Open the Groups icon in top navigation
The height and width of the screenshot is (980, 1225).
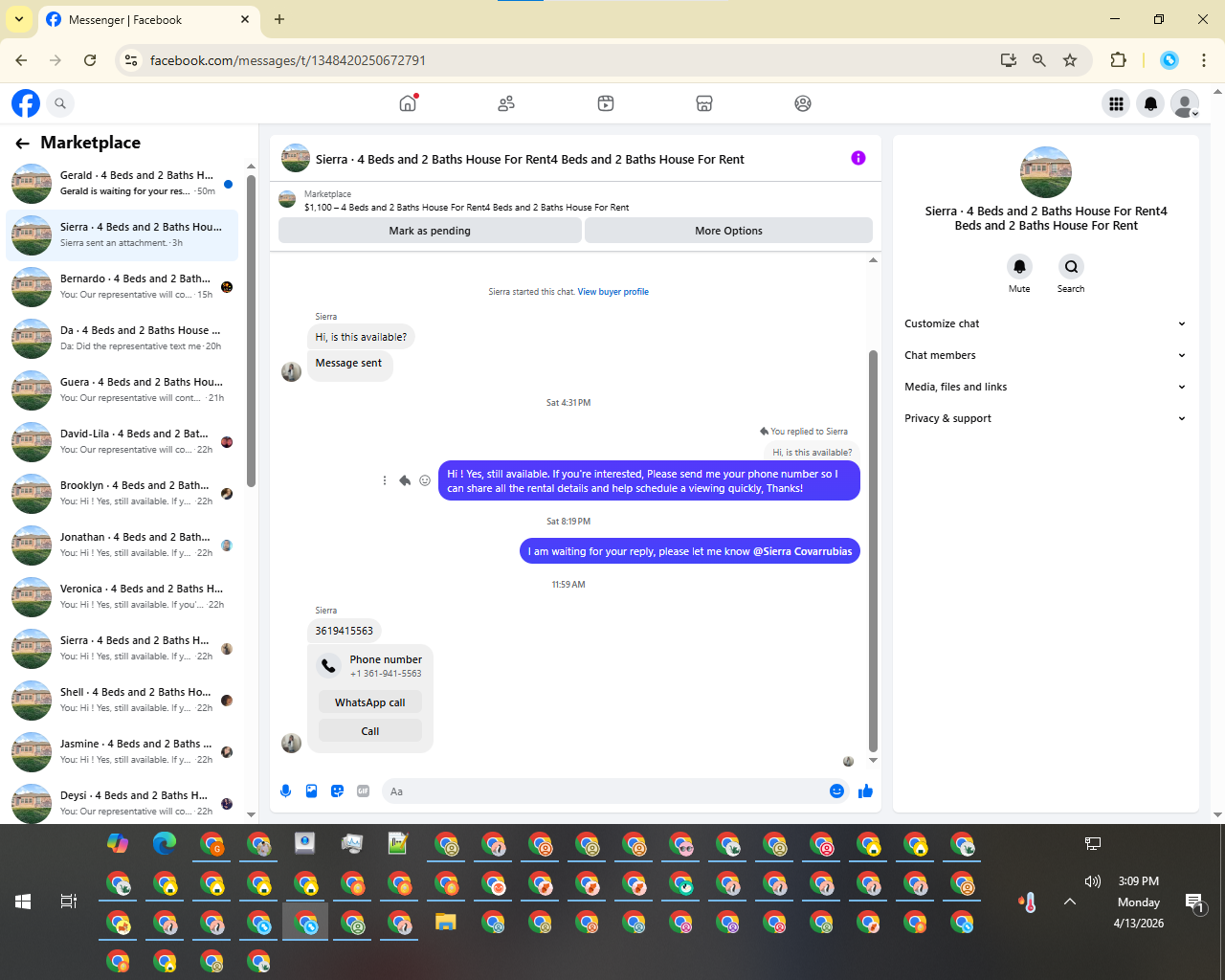pyautogui.click(x=803, y=103)
